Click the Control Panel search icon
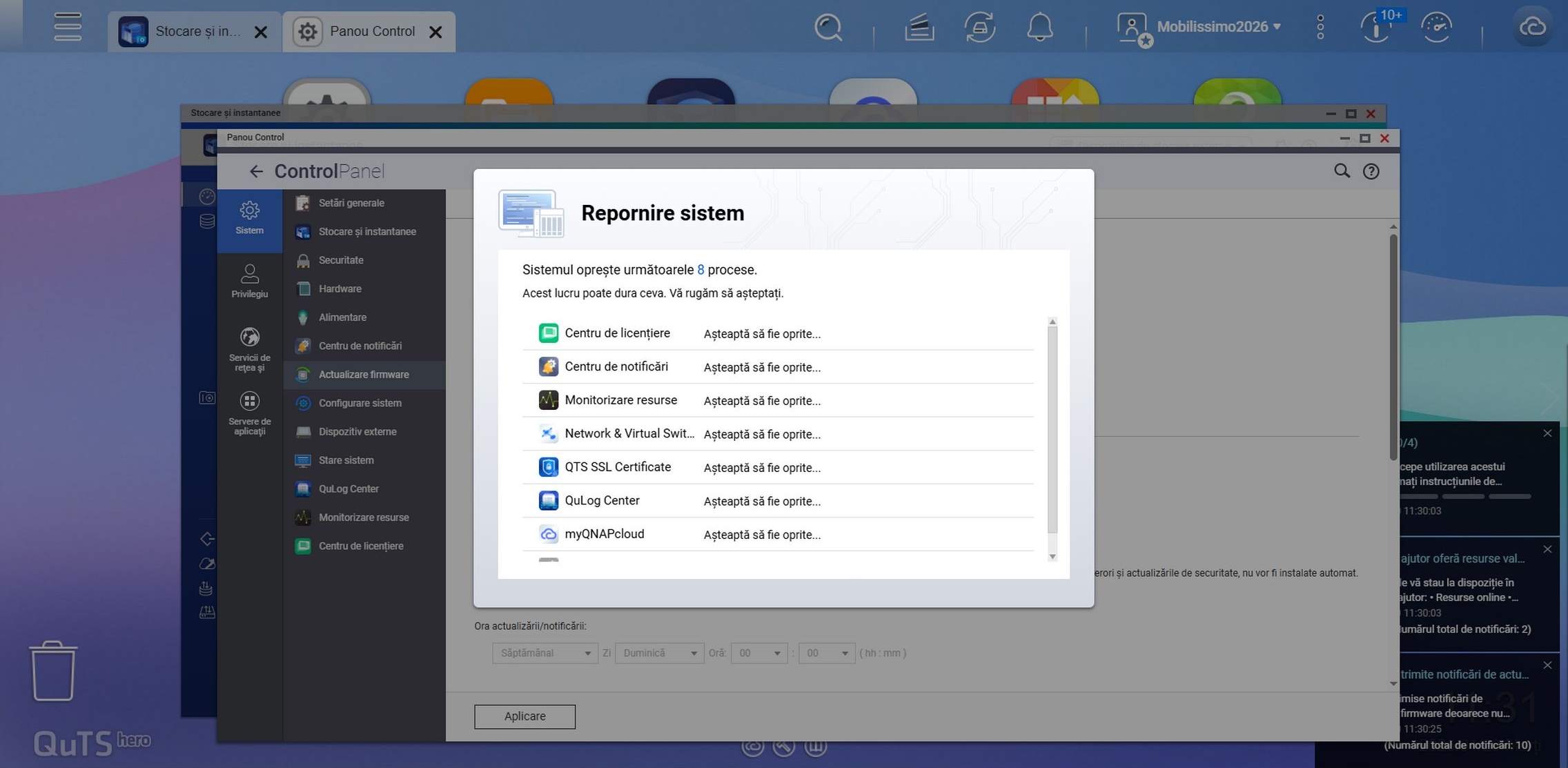This screenshot has height=768, width=1568. [1341, 171]
